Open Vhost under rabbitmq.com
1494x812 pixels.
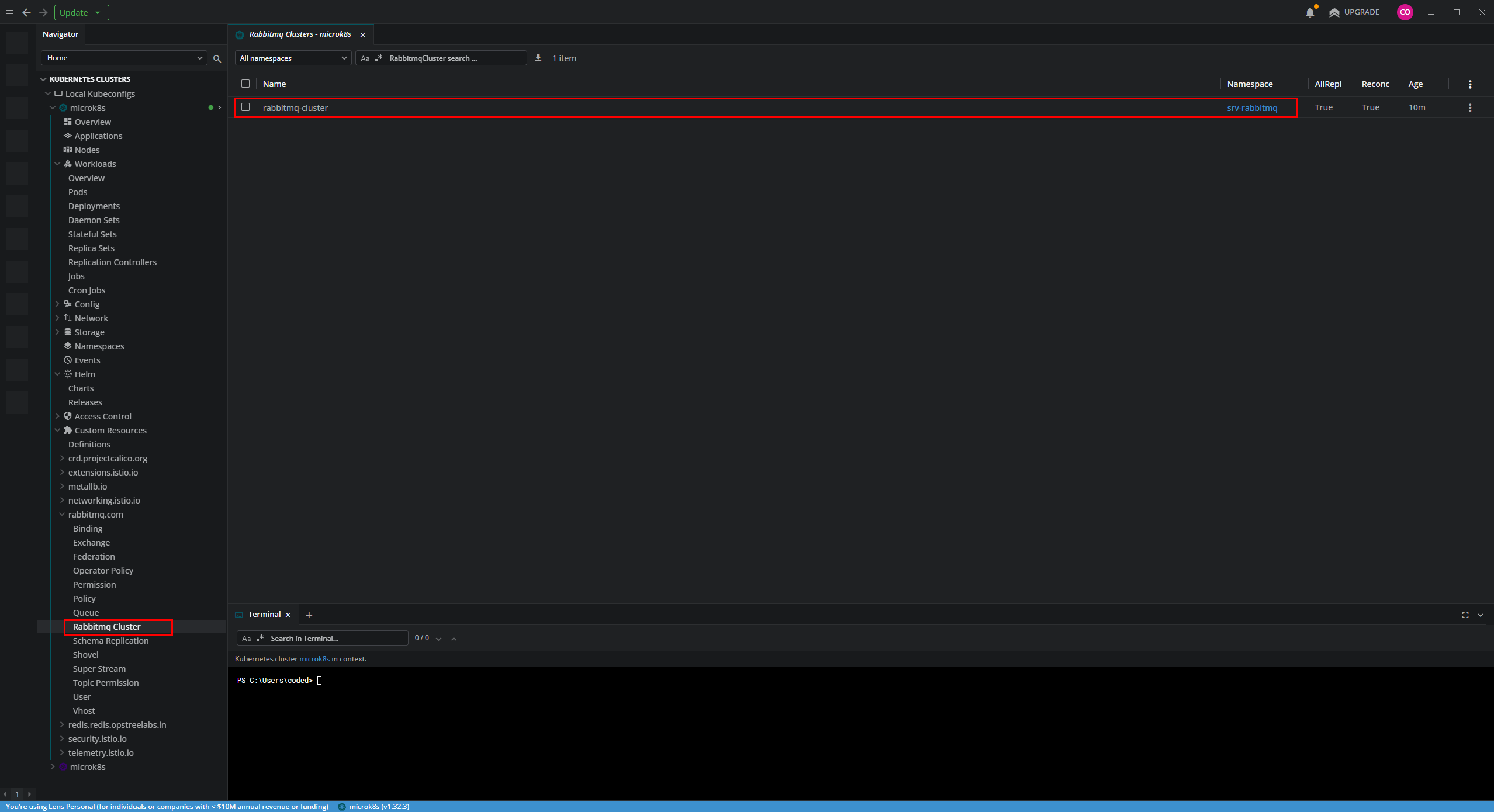pos(84,710)
